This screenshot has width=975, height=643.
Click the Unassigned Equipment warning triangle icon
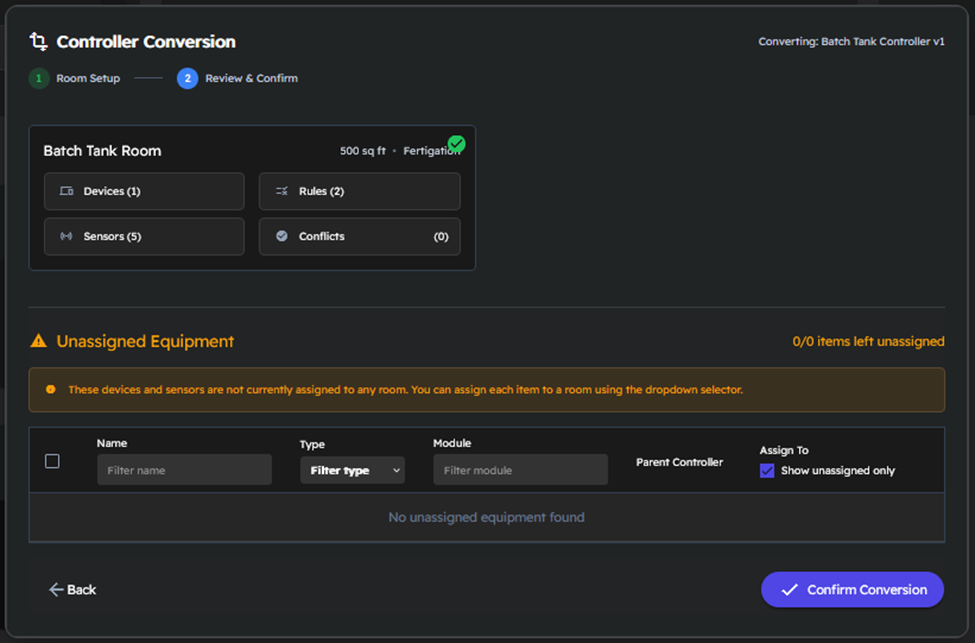click(x=39, y=342)
